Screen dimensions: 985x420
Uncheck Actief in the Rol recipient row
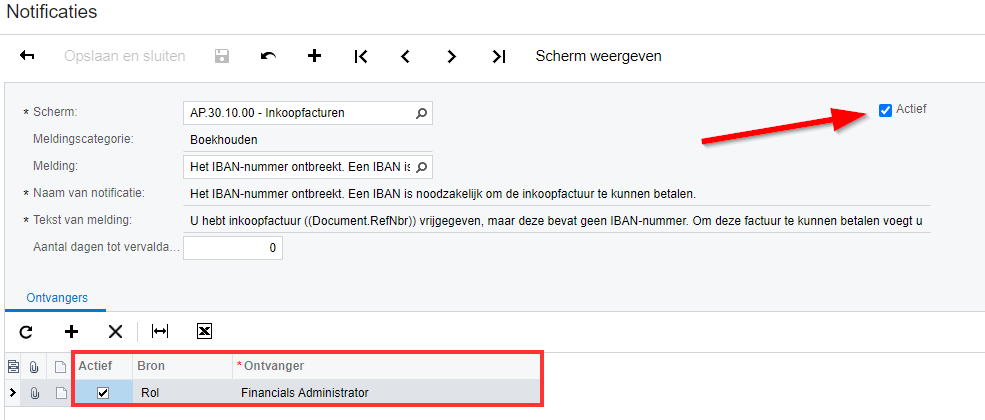[x=103, y=393]
